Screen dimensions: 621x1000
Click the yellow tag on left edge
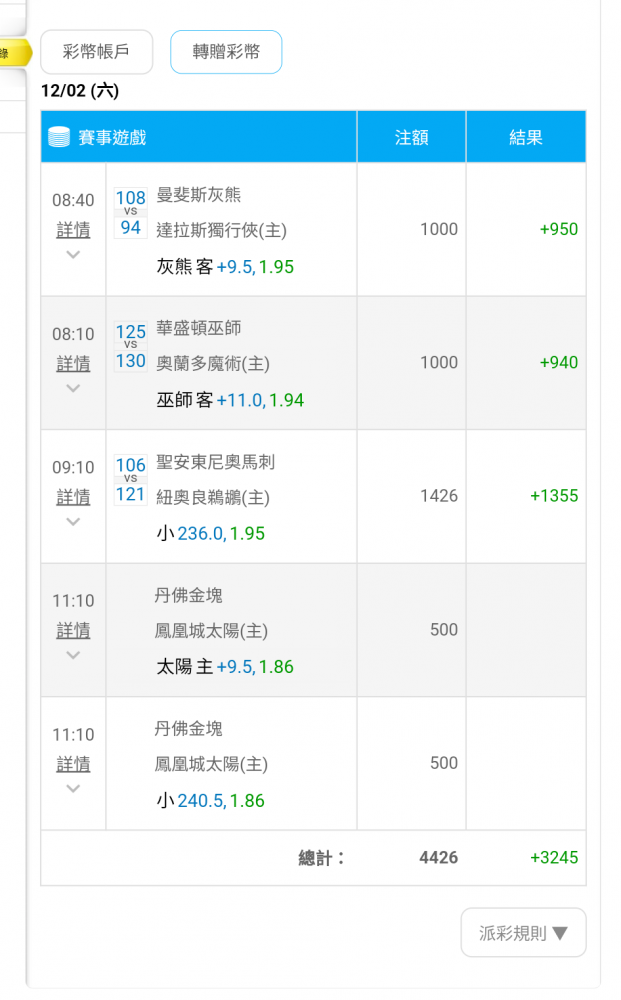(x=14, y=52)
